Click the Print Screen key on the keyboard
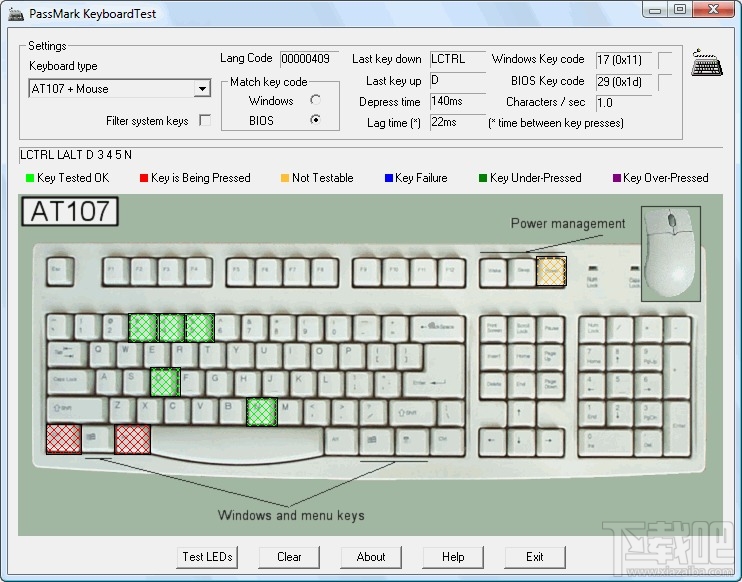Image resolution: width=742 pixels, height=582 pixels. (x=494, y=328)
